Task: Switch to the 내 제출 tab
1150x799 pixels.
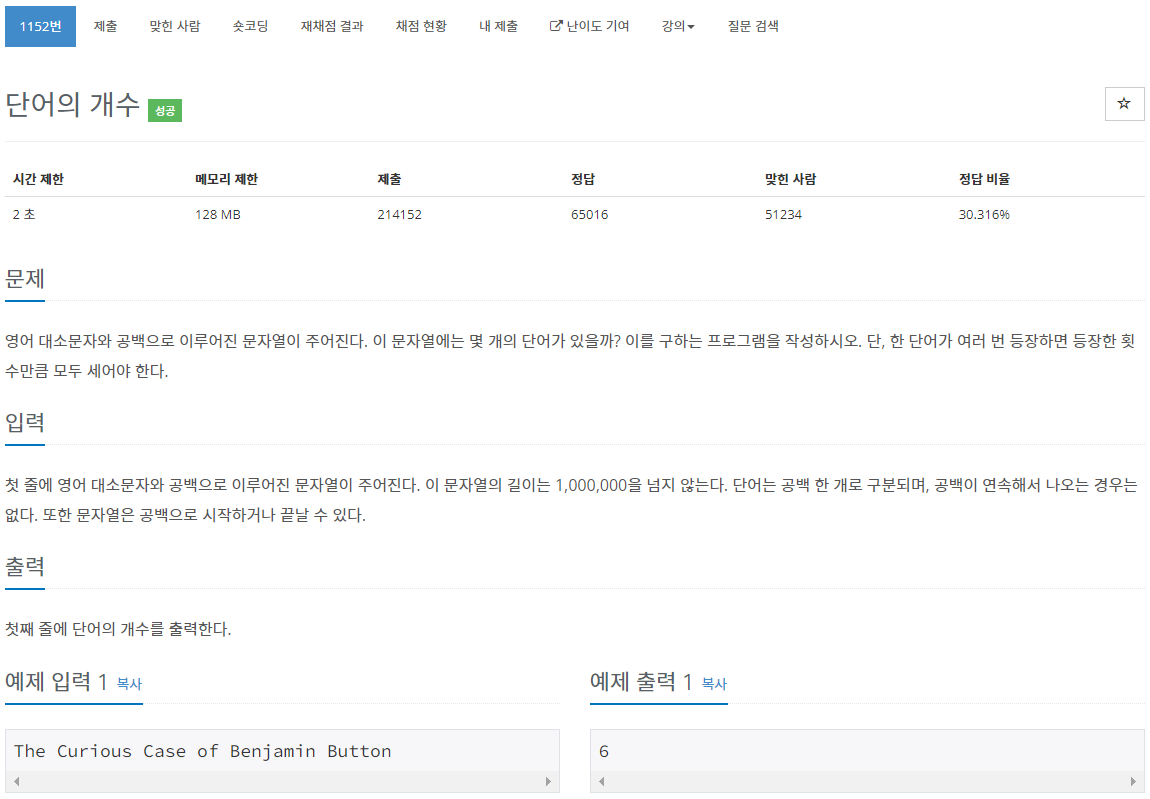Action: 498,26
